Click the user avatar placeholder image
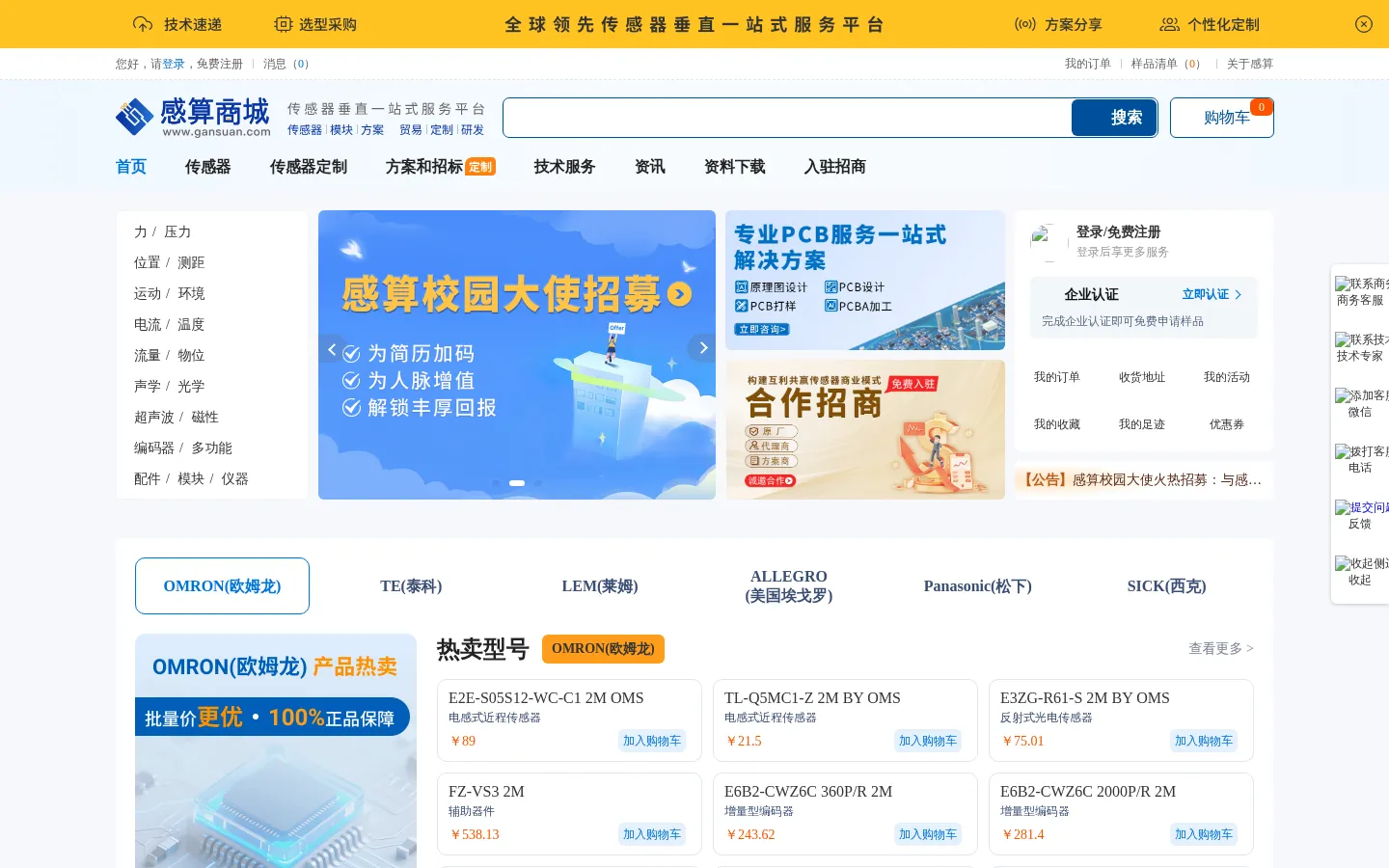This screenshot has height=868, width=1389. pos(1049,242)
